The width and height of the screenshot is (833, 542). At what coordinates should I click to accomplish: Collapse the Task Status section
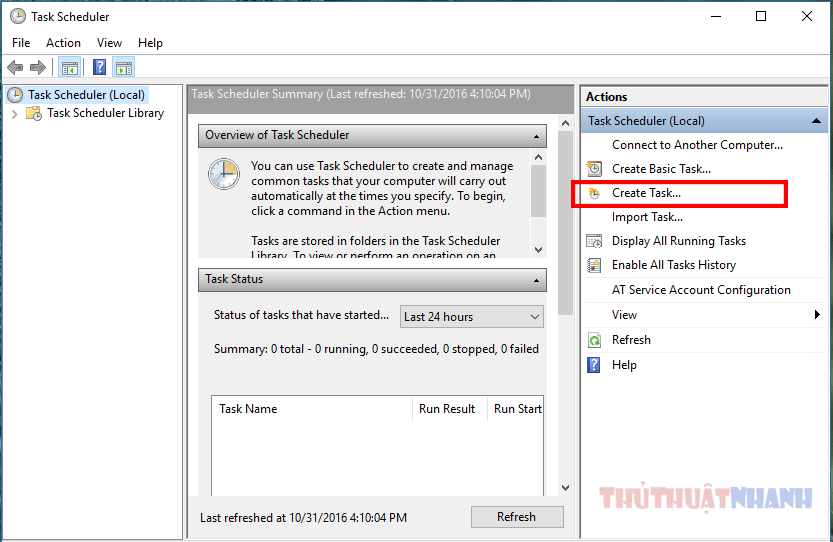point(536,281)
